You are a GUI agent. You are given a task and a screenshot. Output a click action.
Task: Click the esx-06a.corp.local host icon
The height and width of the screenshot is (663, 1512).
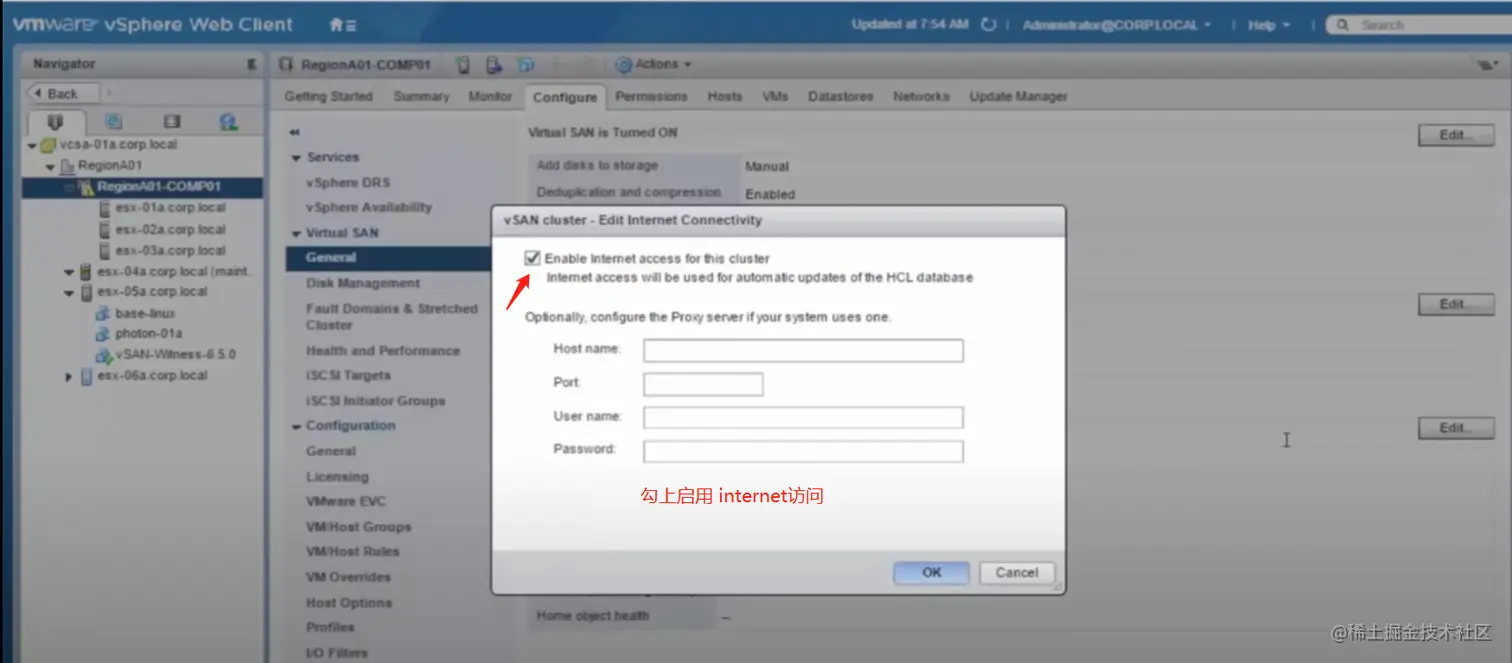[86, 376]
